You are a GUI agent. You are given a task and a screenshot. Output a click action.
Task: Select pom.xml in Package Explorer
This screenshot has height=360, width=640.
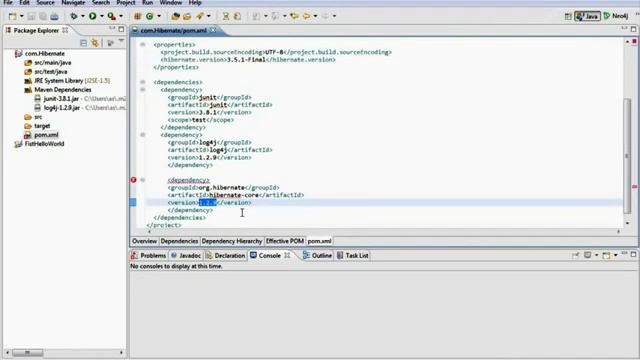(46, 135)
